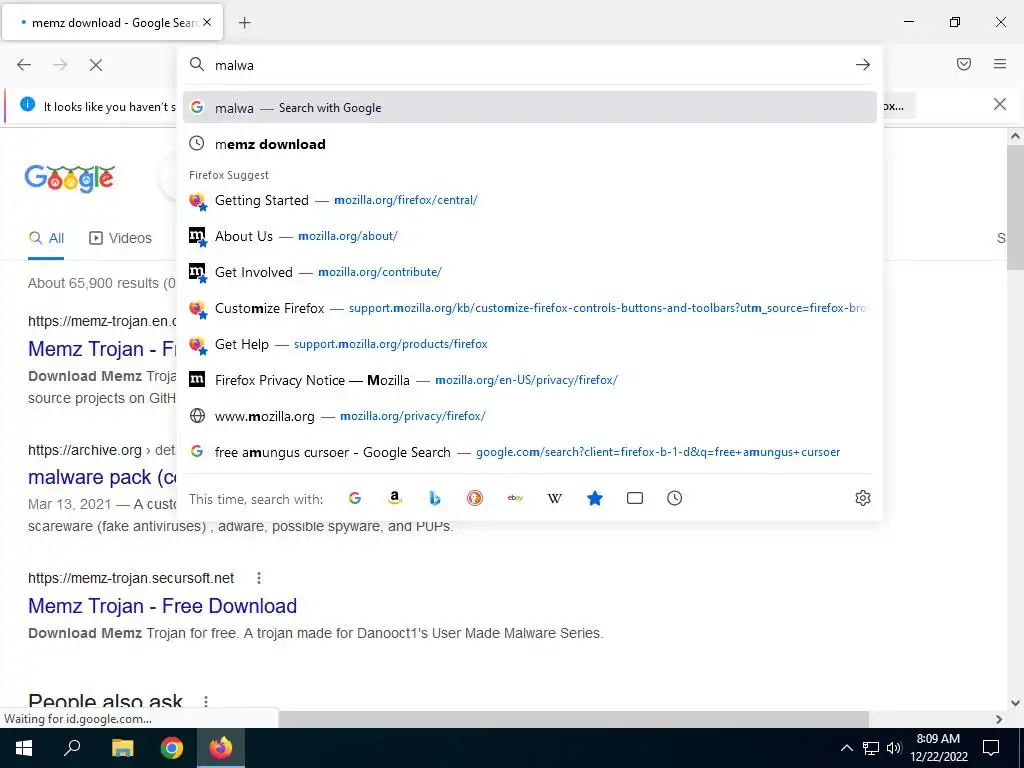
Task: Choose the Get Involved suggestion
Action: [x=530, y=272]
